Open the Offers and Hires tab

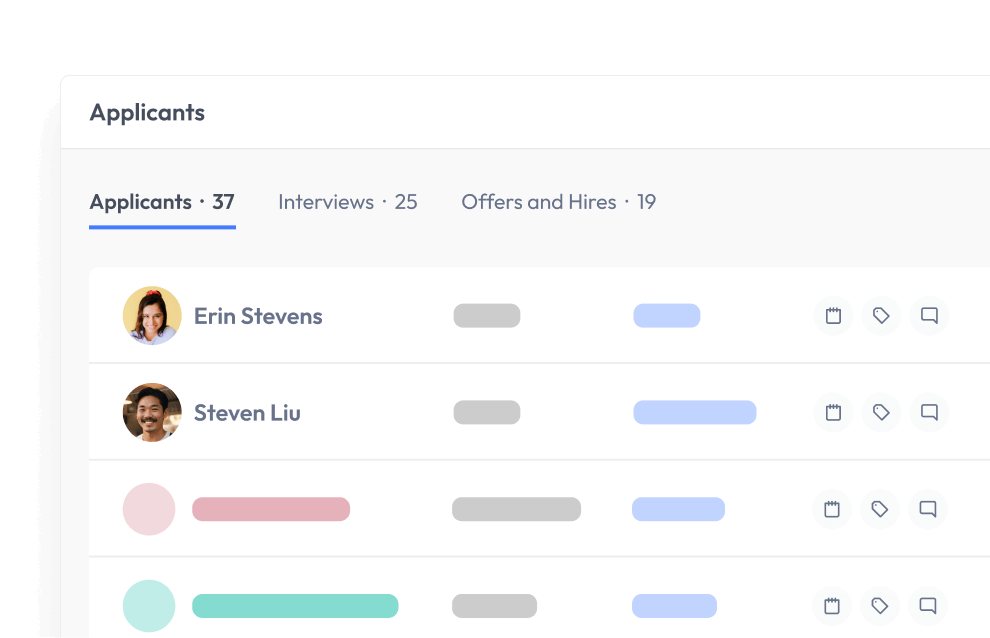pos(558,202)
